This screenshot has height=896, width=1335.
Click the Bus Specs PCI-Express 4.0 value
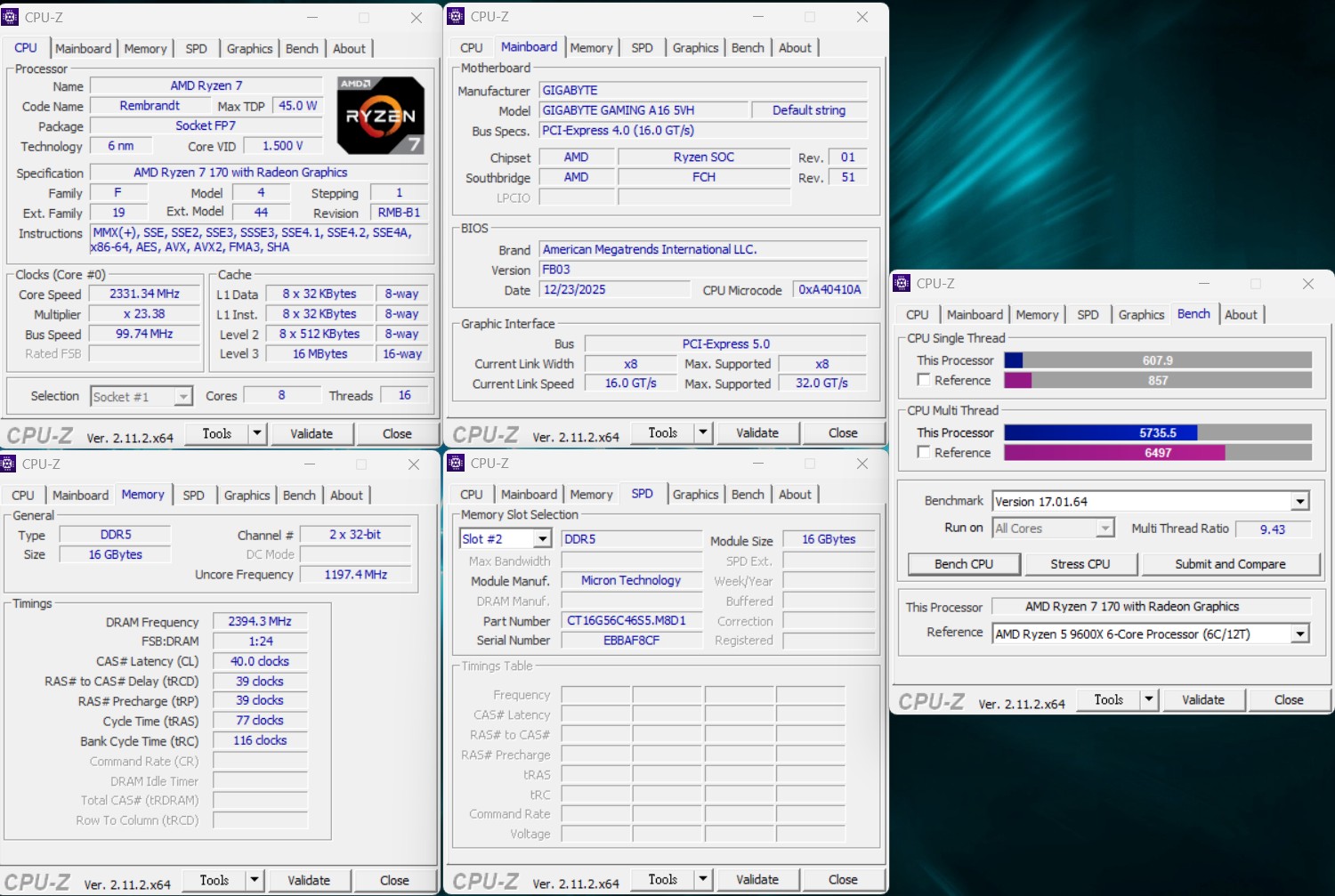click(x=703, y=131)
